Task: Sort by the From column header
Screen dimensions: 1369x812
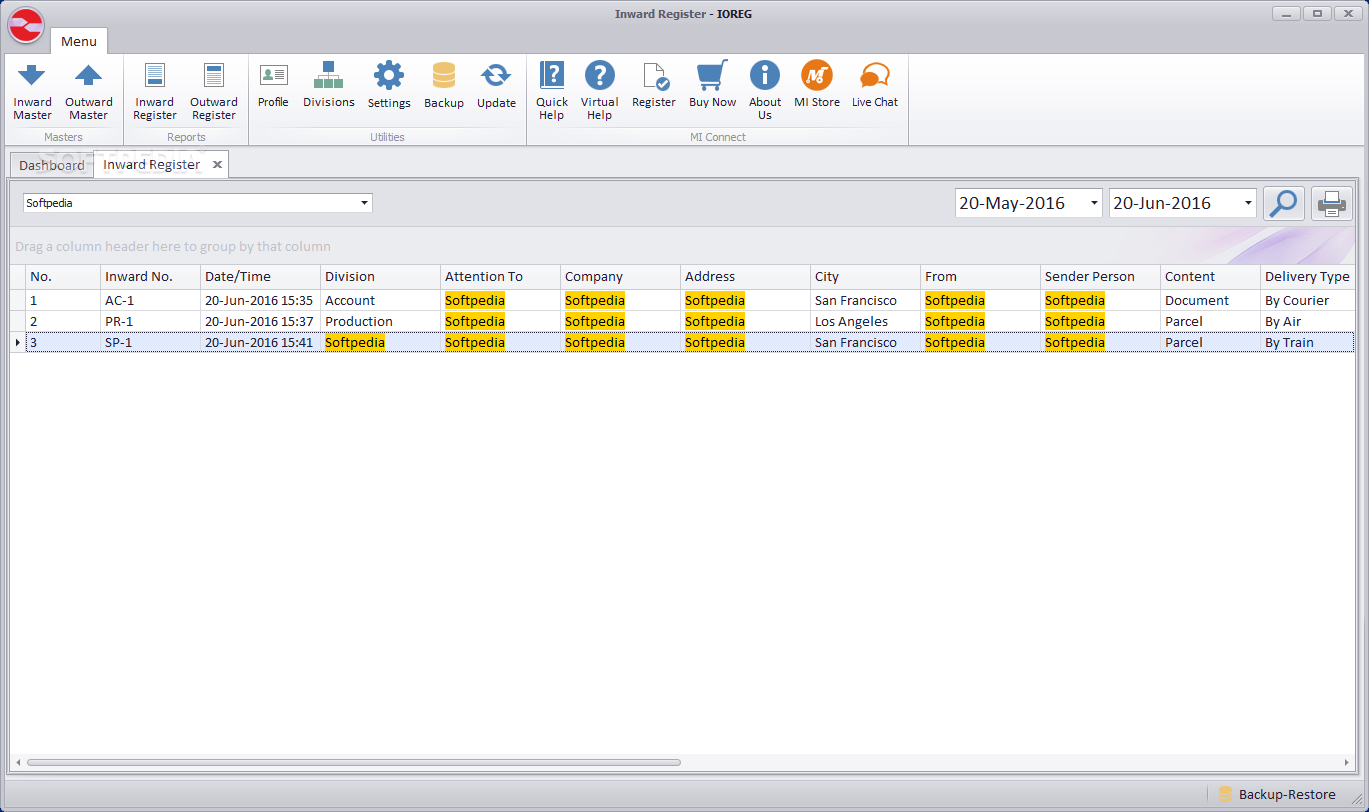Action: pyautogui.click(x=980, y=277)
